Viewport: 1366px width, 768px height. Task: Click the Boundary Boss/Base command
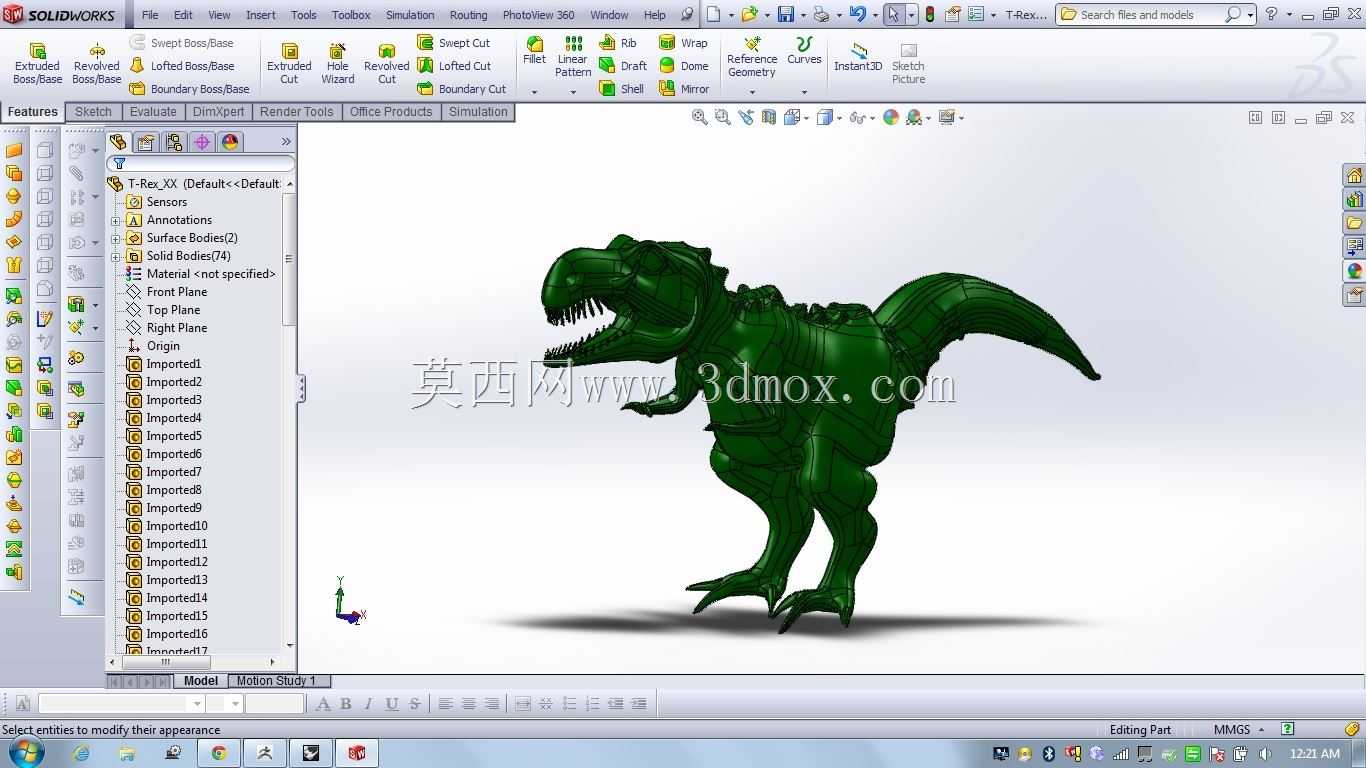pyautogui.click(x=190, y=89)
